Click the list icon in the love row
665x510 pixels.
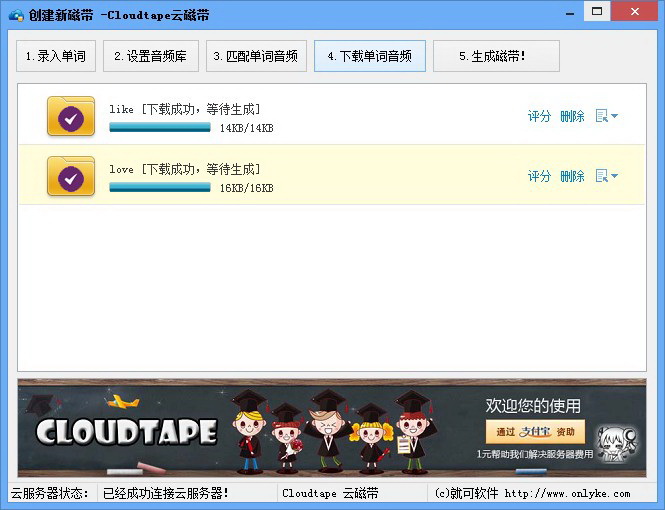tap(601, 176)
